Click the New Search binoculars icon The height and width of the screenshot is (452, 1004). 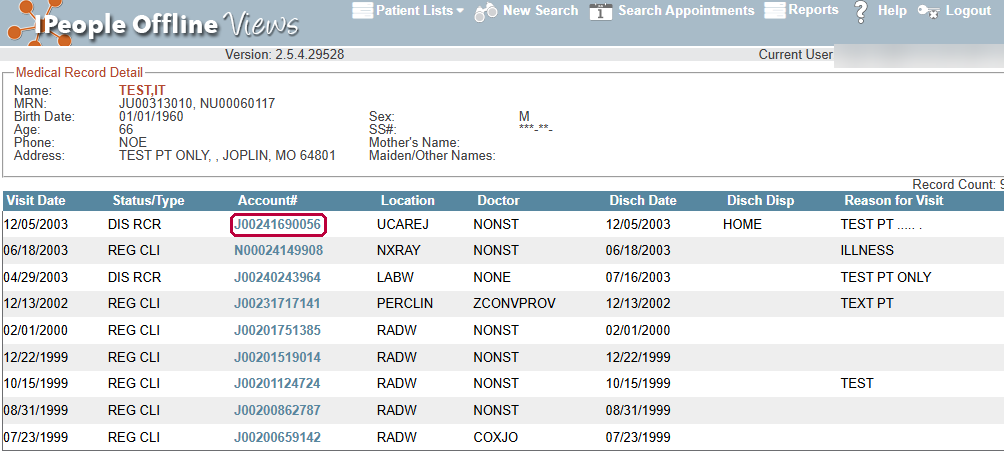click(486, 12)
